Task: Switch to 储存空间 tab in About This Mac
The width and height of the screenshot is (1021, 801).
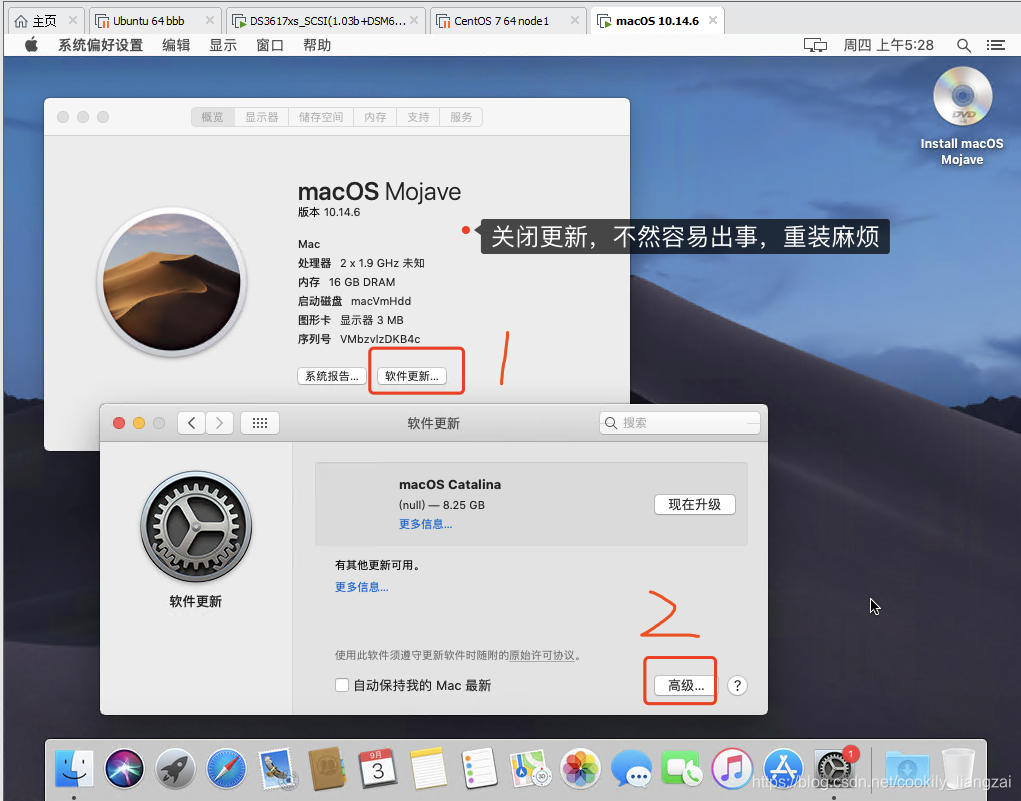Action: 321,117
